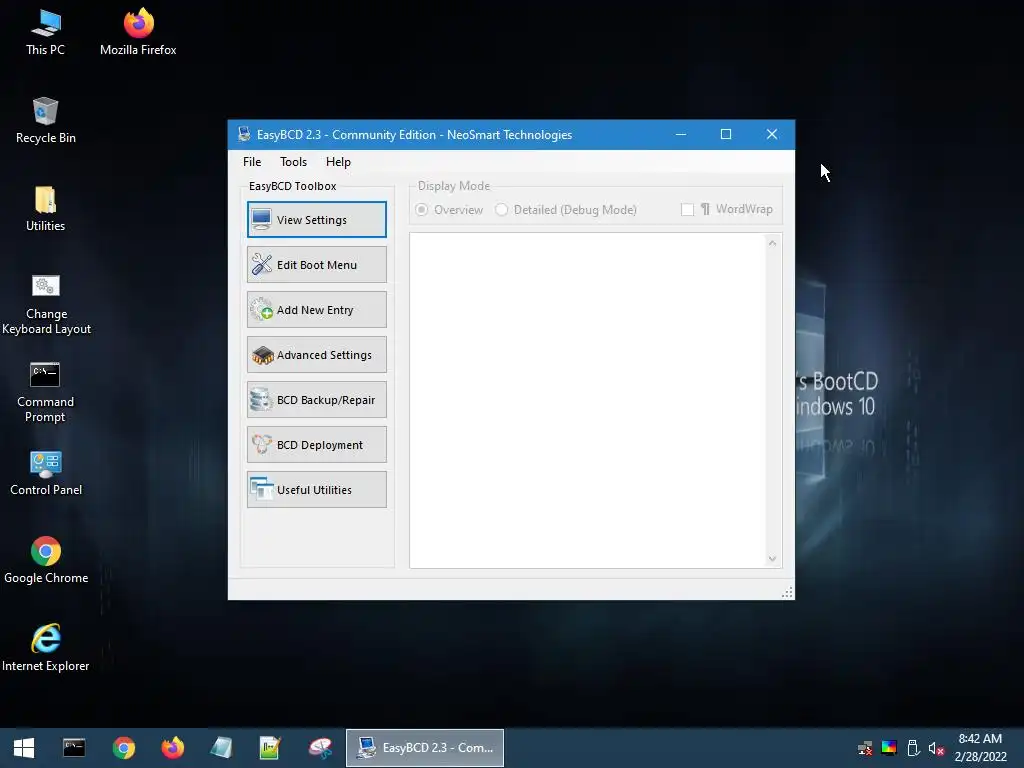The height and width of the screenshot is (768, 1024).
Task: Click the USB device tray icon
Action: 914,748
